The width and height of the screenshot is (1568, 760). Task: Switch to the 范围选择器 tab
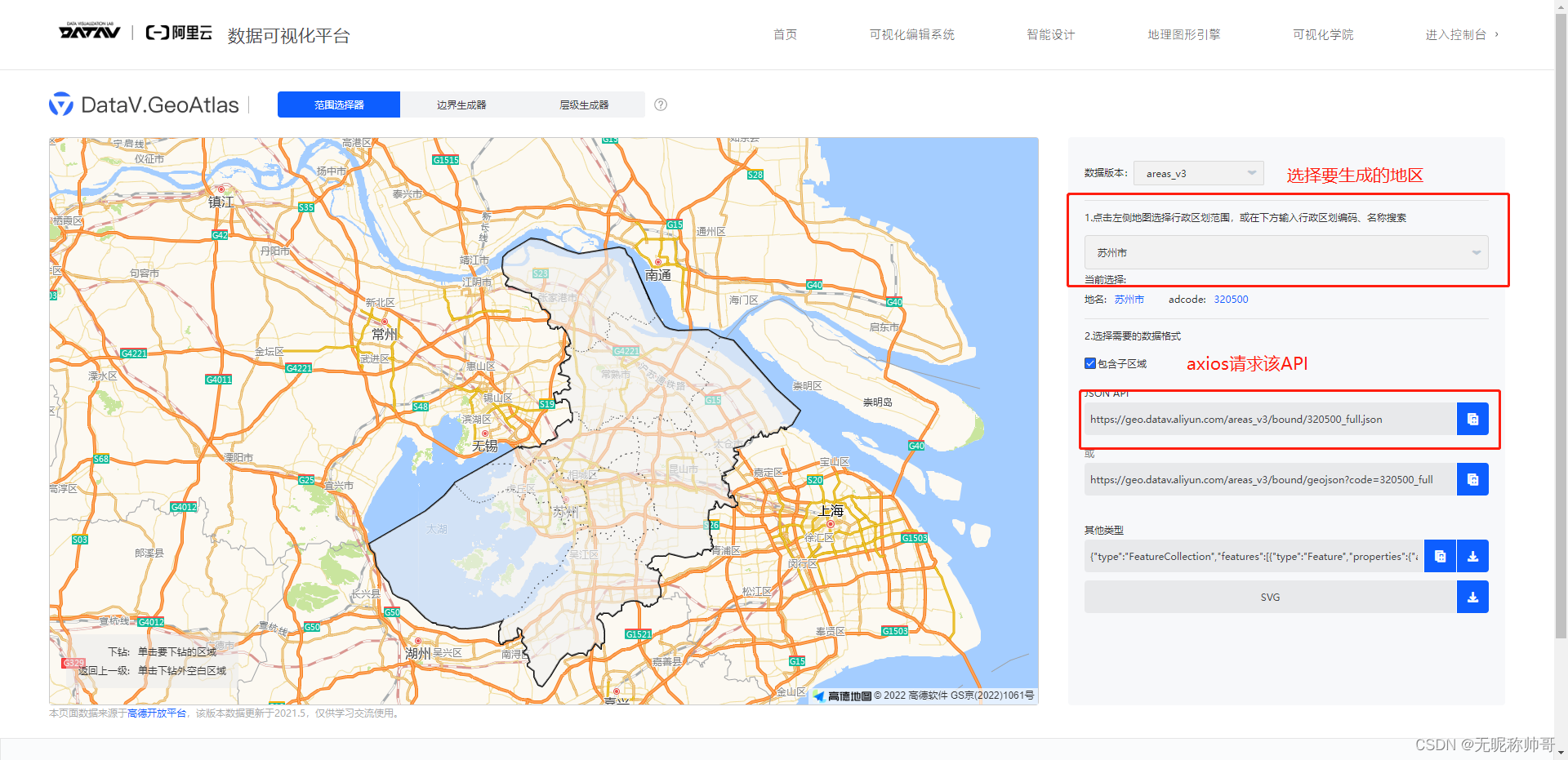pos(339,104)
